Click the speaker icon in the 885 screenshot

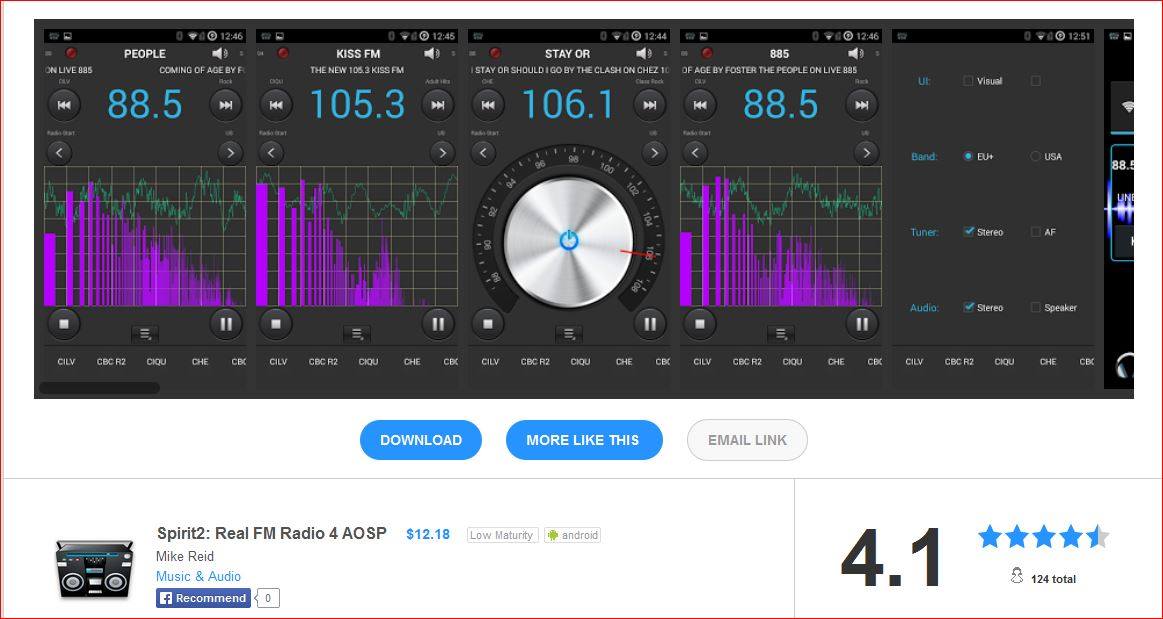tap(856, 53)
